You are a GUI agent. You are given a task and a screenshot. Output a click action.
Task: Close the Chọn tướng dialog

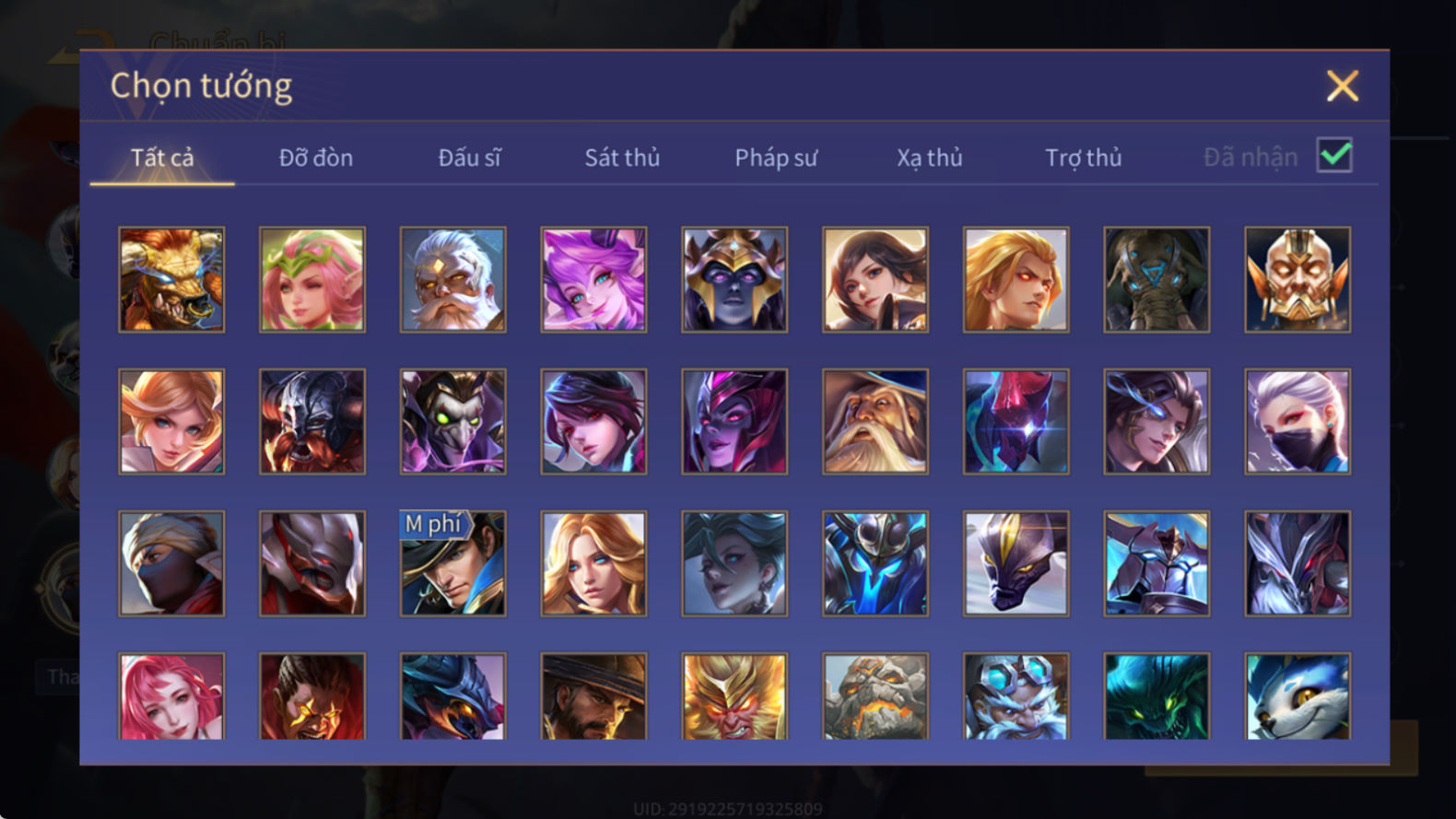coord(1343,86)
